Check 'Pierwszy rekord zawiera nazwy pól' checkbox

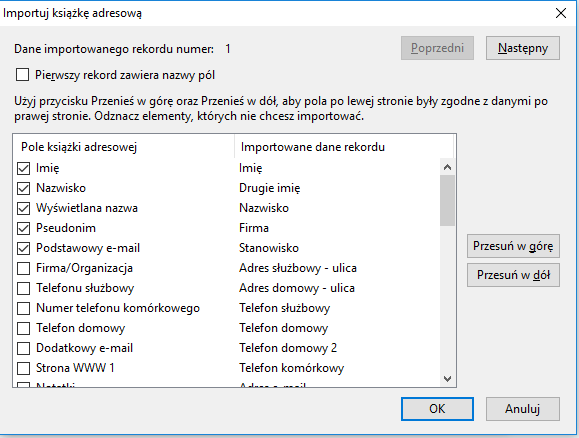pyautogui.click(x=23, y=75)
